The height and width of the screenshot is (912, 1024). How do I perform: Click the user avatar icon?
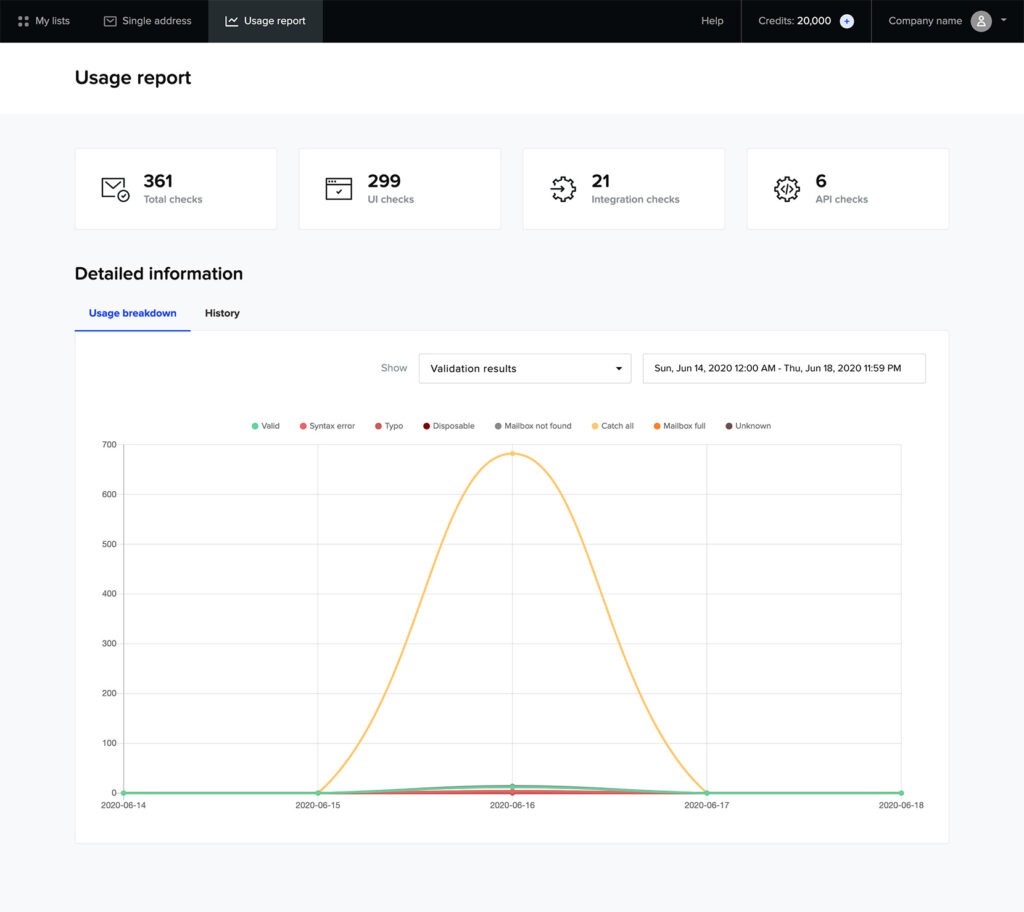(981, 21)
